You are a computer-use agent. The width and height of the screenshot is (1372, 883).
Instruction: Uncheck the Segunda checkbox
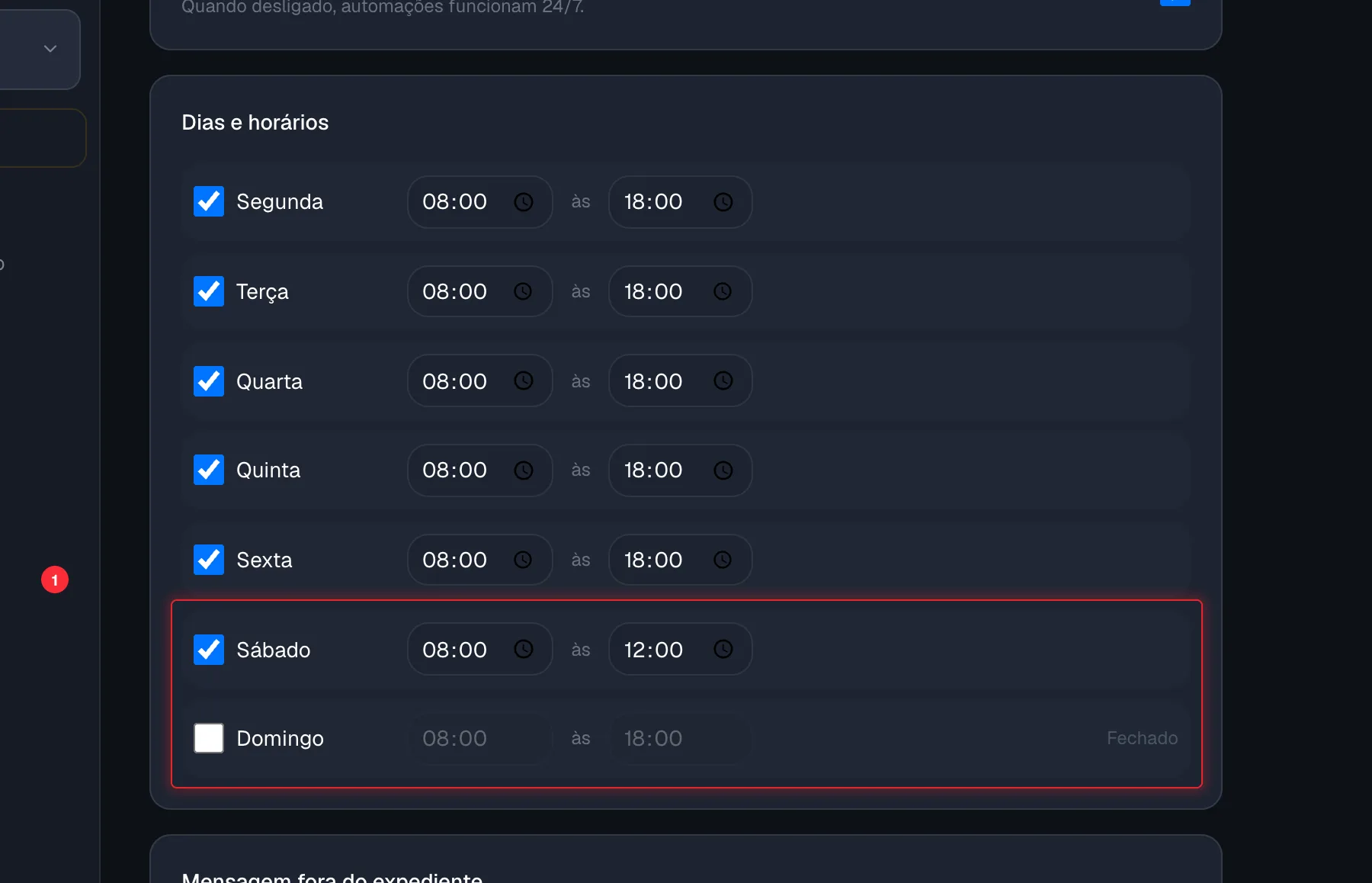[209, 201]
